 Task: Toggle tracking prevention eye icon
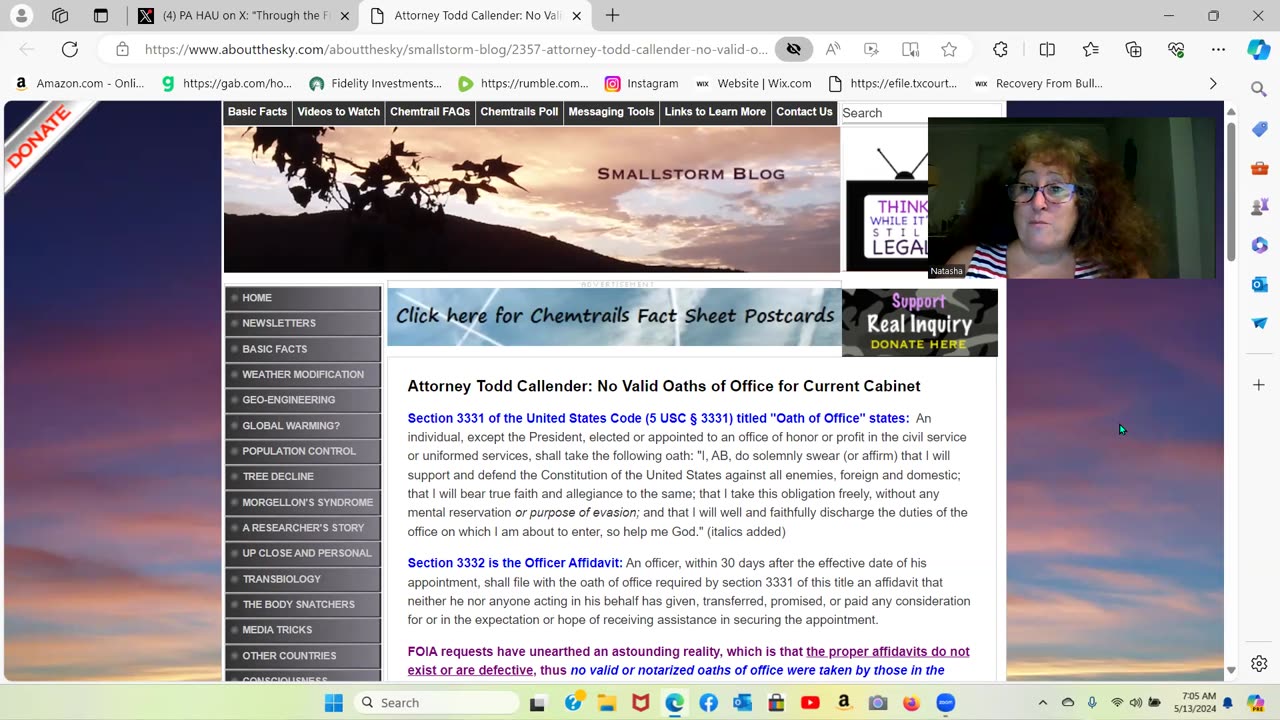point(793,49)
